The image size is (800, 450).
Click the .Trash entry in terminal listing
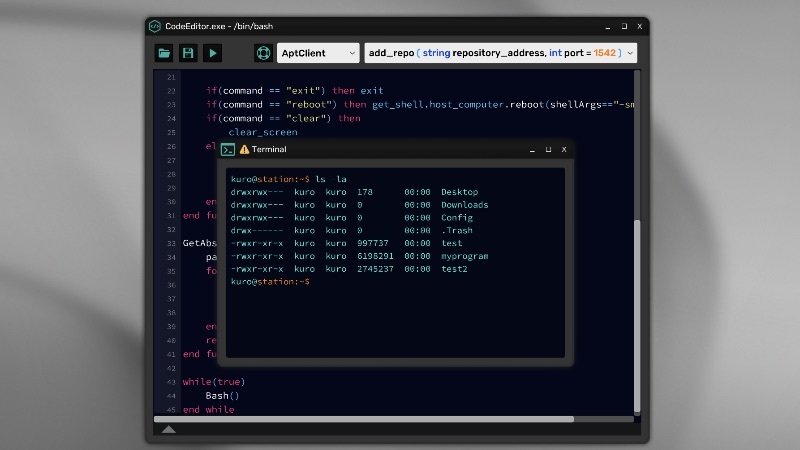tap(457, 230)
